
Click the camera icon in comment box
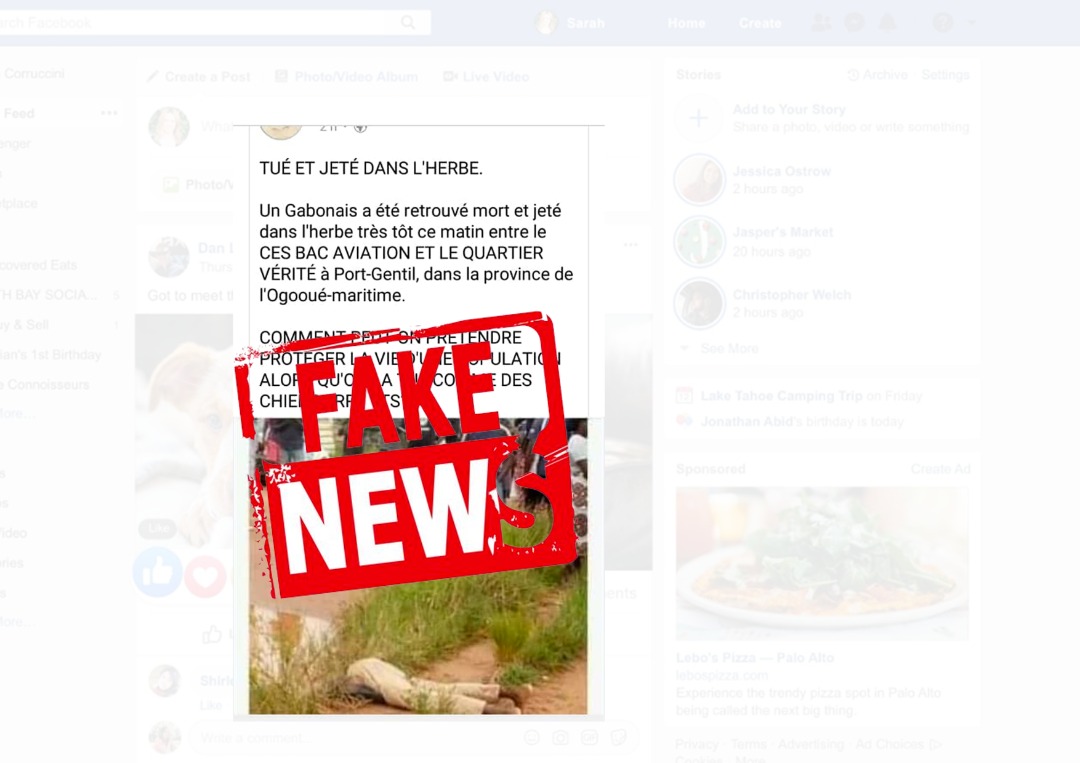pos(561,738)
